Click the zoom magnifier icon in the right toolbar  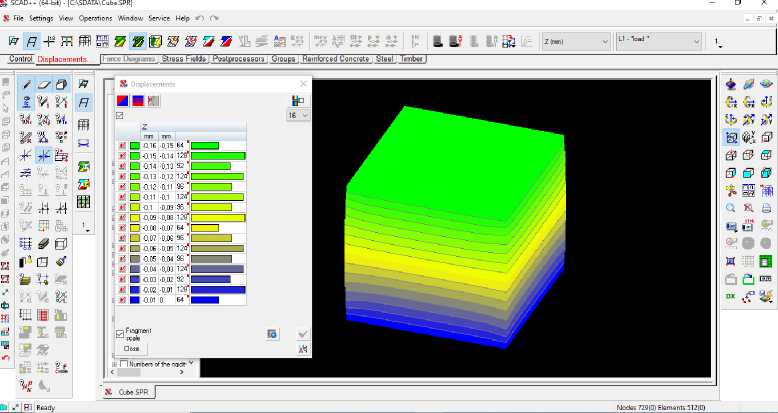730,208
